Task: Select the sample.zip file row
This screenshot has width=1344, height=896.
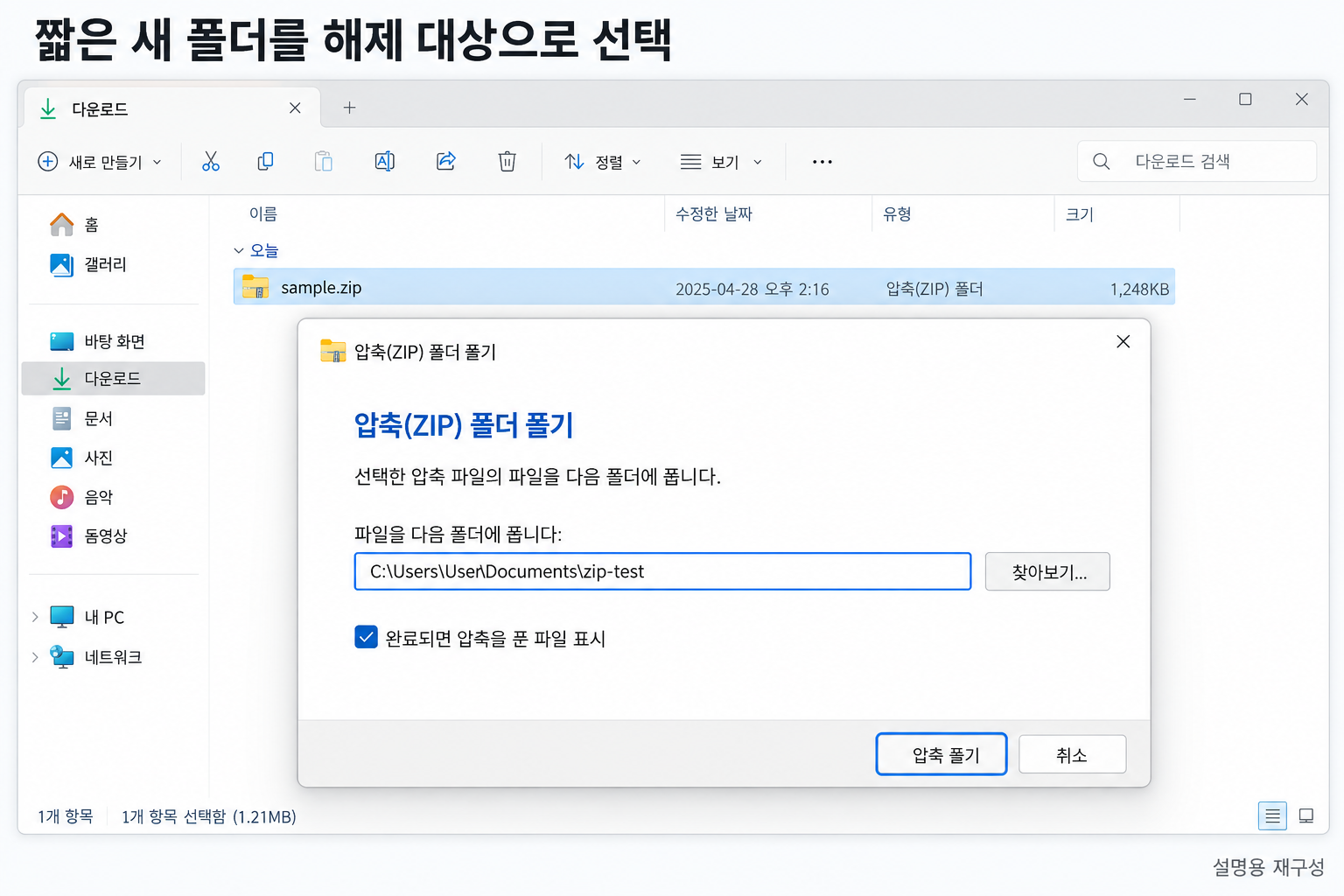Action: [704, 287]
